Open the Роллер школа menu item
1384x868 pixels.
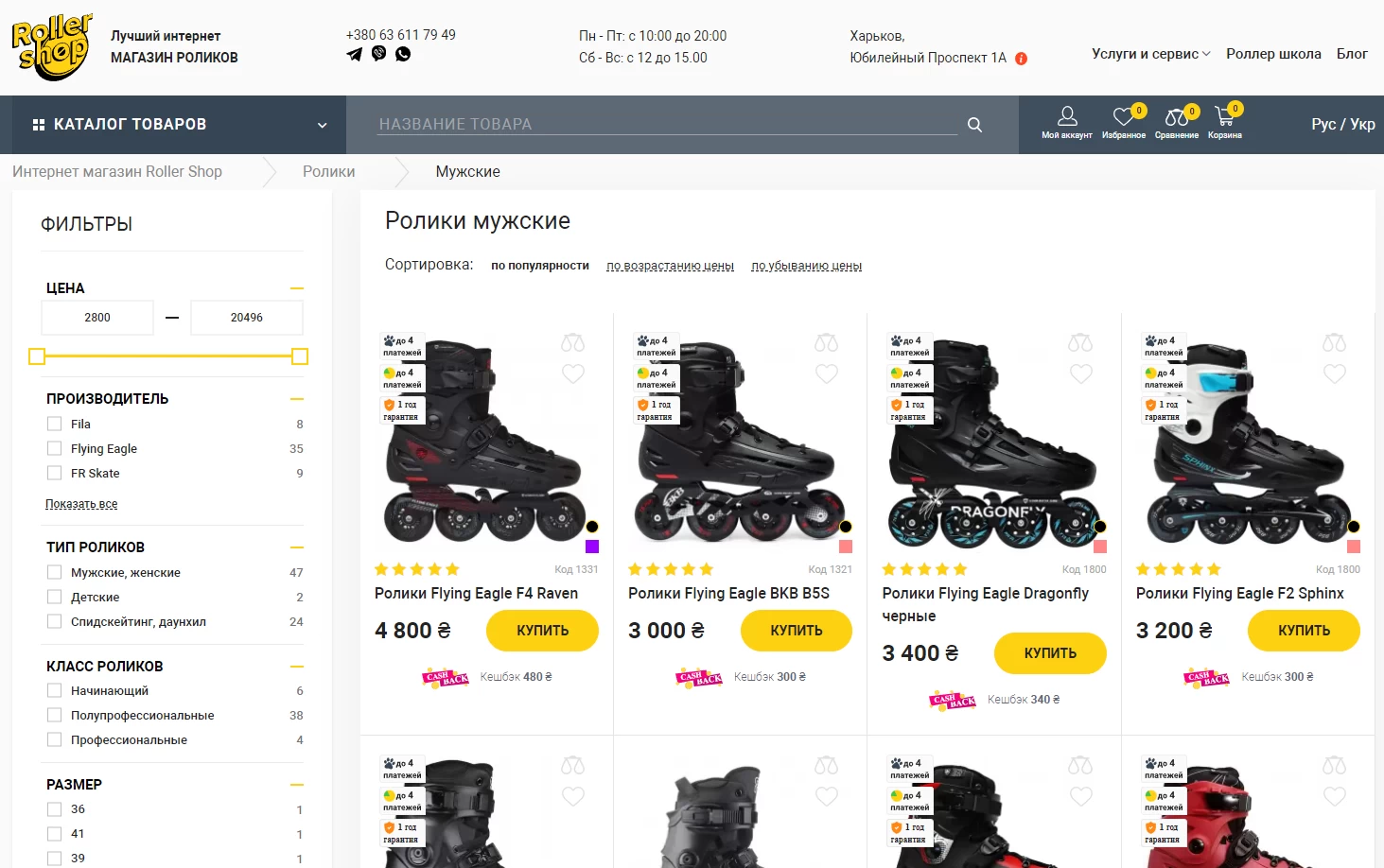point(1273,54)
